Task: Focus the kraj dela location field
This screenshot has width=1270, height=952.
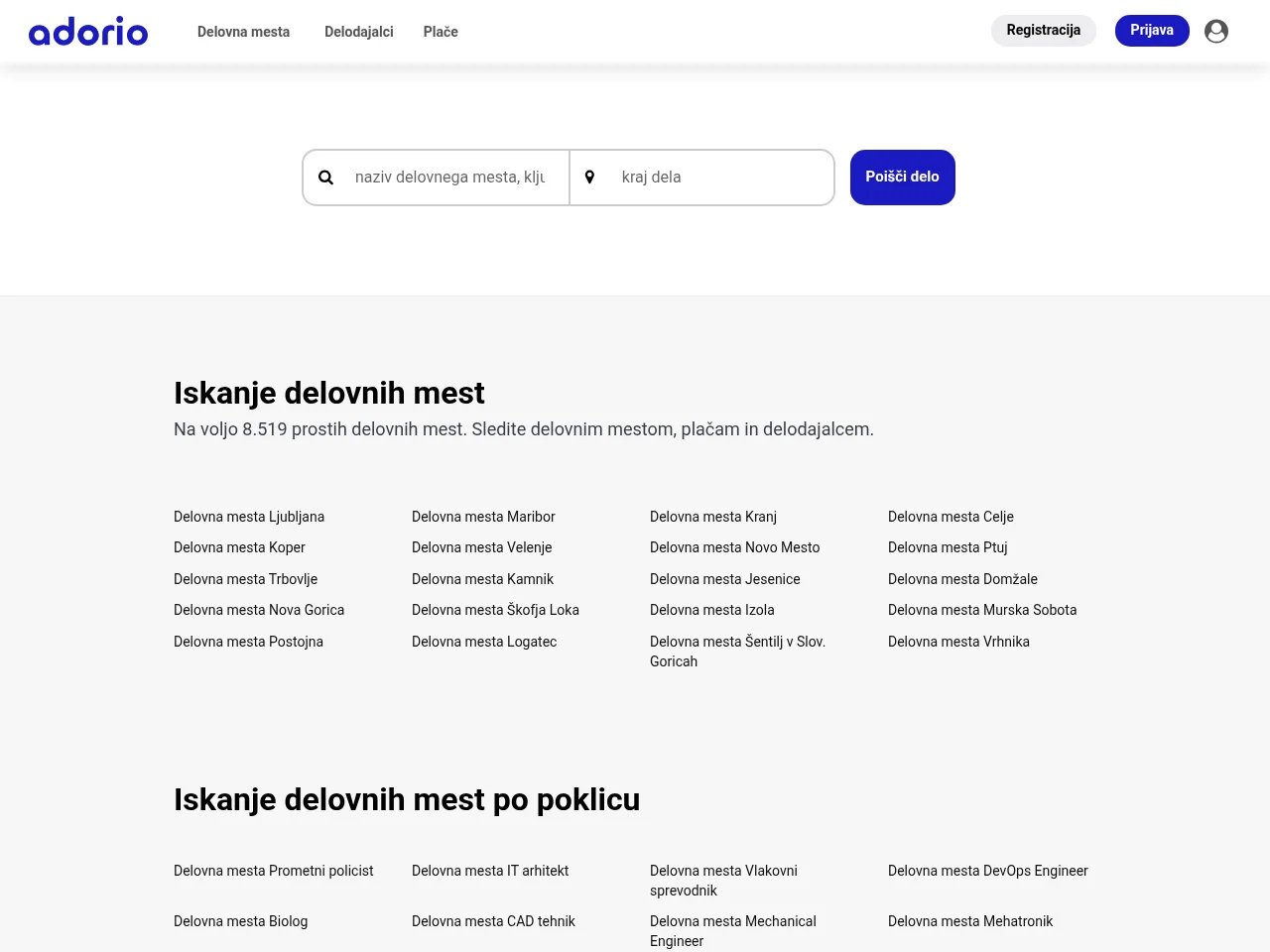Action: tap(714, 178)
